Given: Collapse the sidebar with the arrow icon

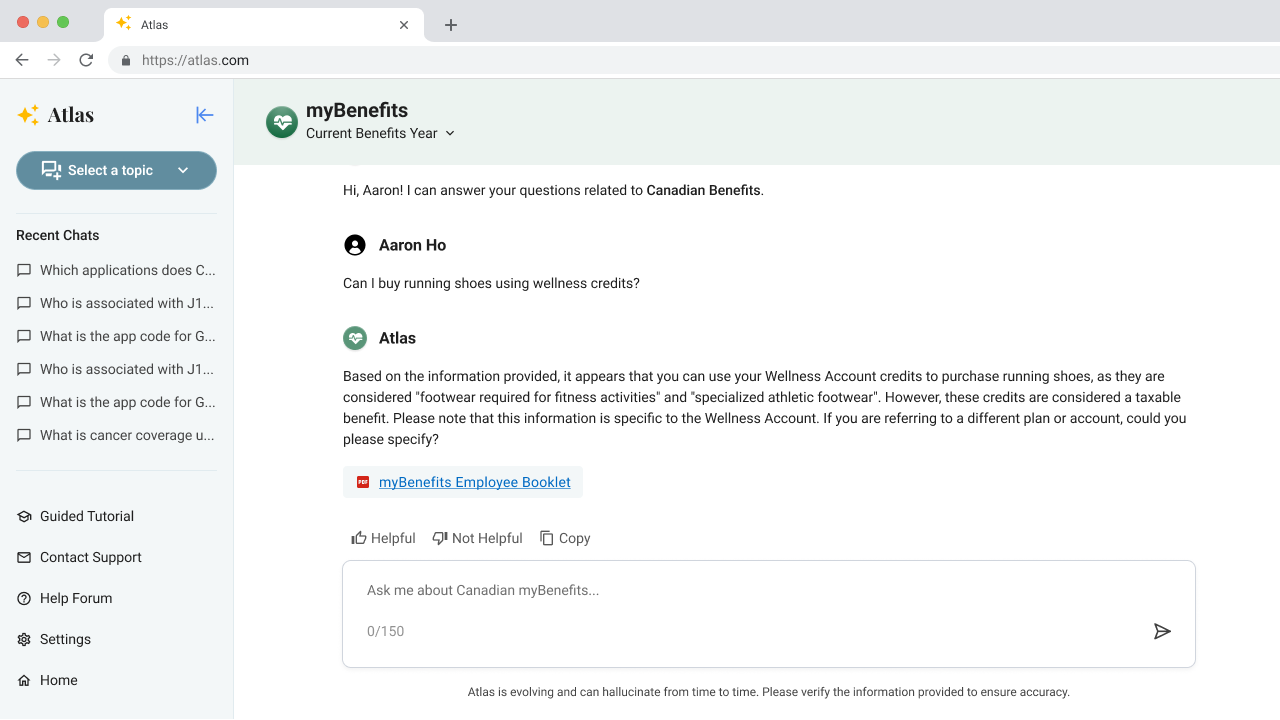Looking at the screenshot, I should pos(205,115).
